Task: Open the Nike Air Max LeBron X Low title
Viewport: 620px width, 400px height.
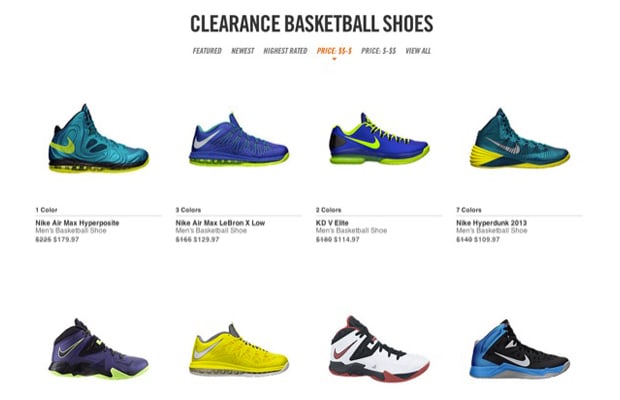Action: 220,223
